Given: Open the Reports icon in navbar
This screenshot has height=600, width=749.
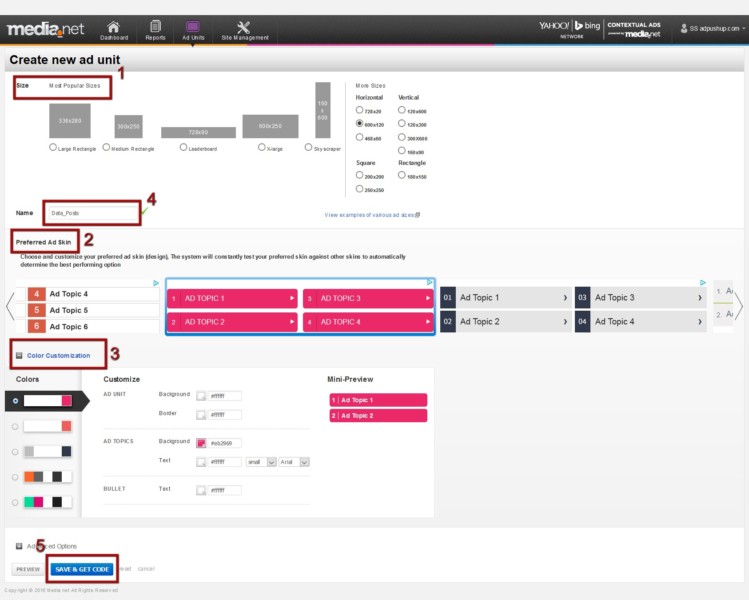Looking at the screenshot, I should [155, 29].
